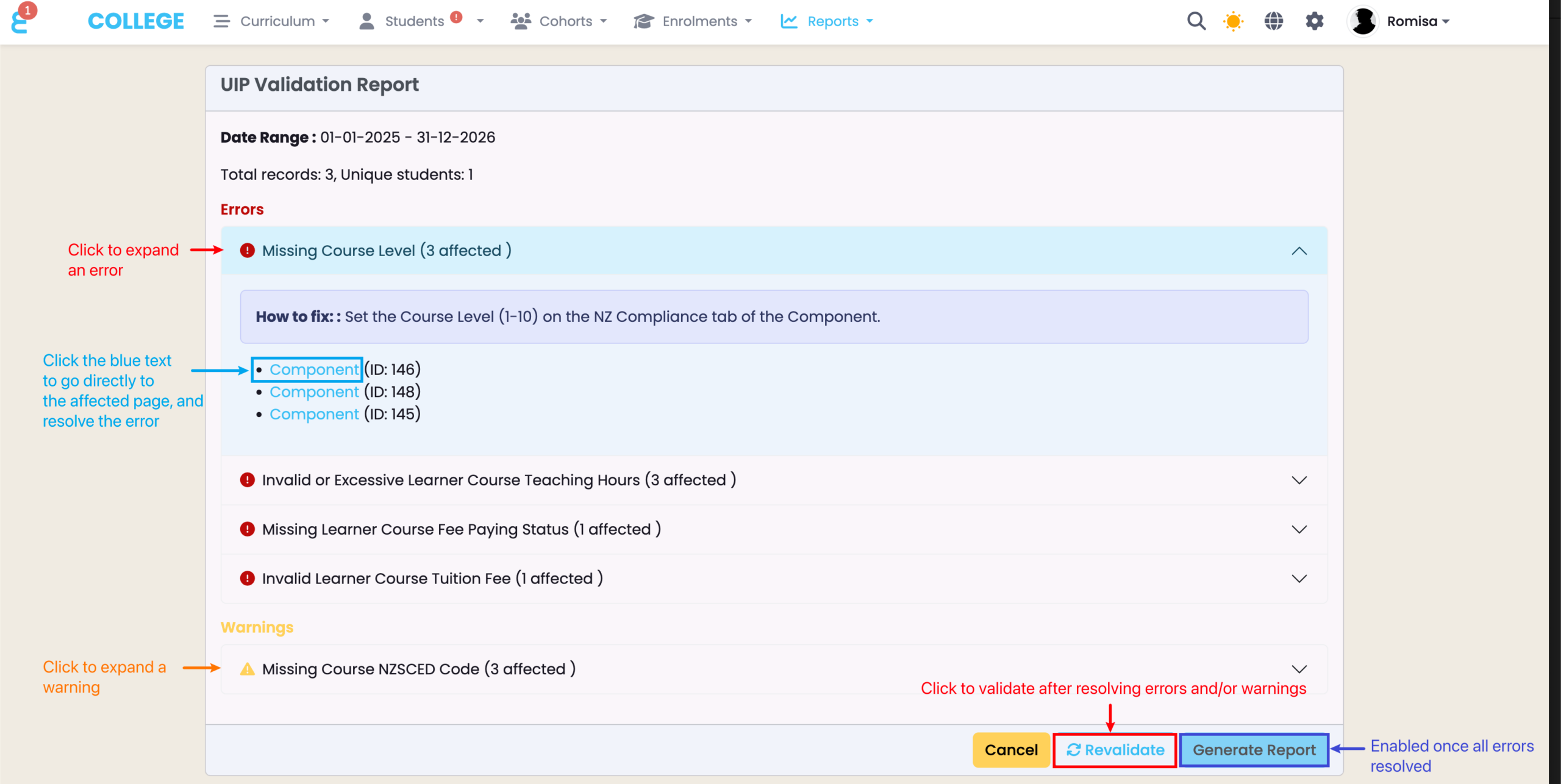This screenshot has width=1561, height=784.
Task: Click Romisa's profile avatar
Action: coord(1363,21)
